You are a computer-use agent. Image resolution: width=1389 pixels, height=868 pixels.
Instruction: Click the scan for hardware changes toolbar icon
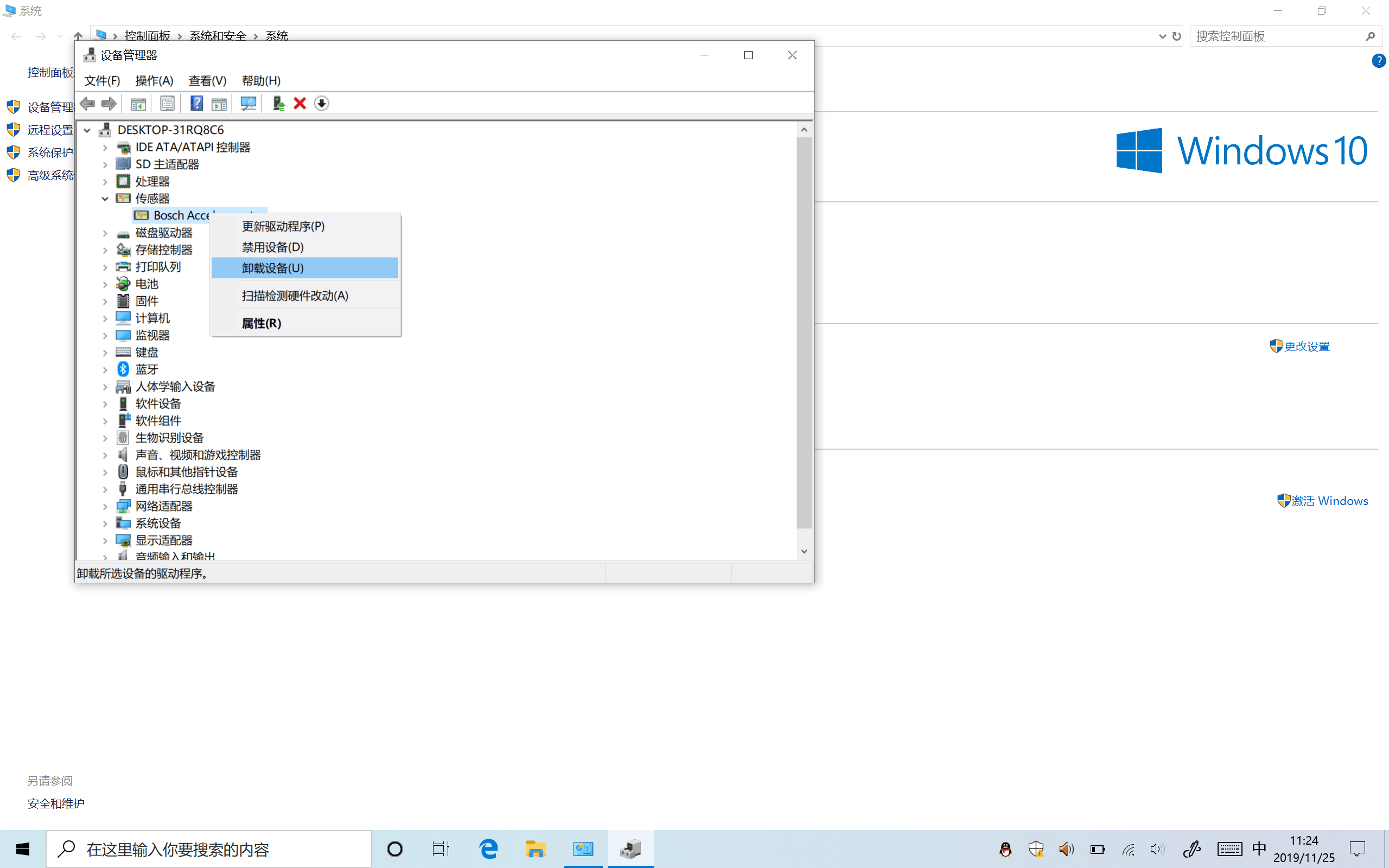coord(248,103)
